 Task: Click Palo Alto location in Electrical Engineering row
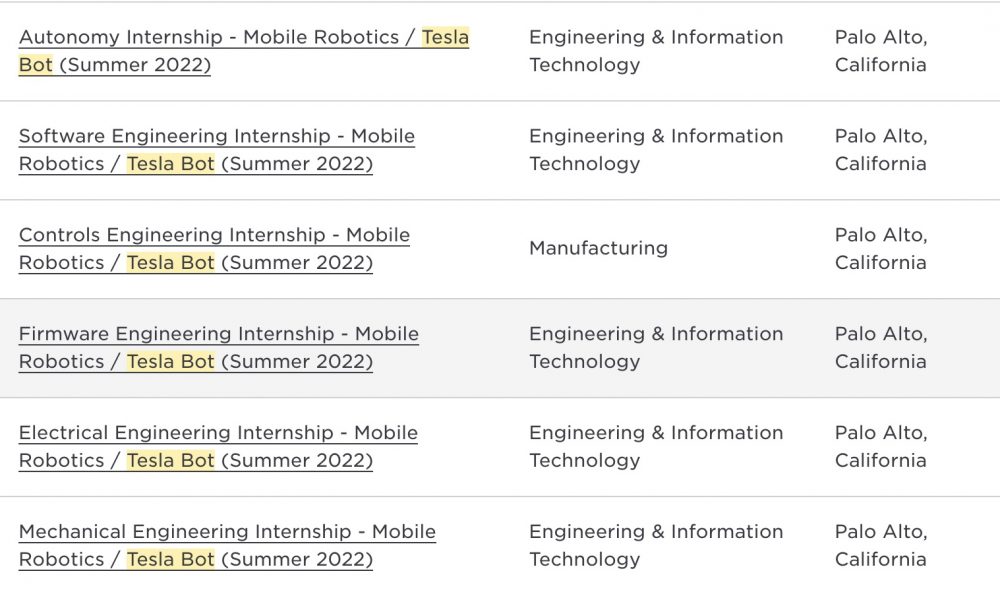coord(881,446)
